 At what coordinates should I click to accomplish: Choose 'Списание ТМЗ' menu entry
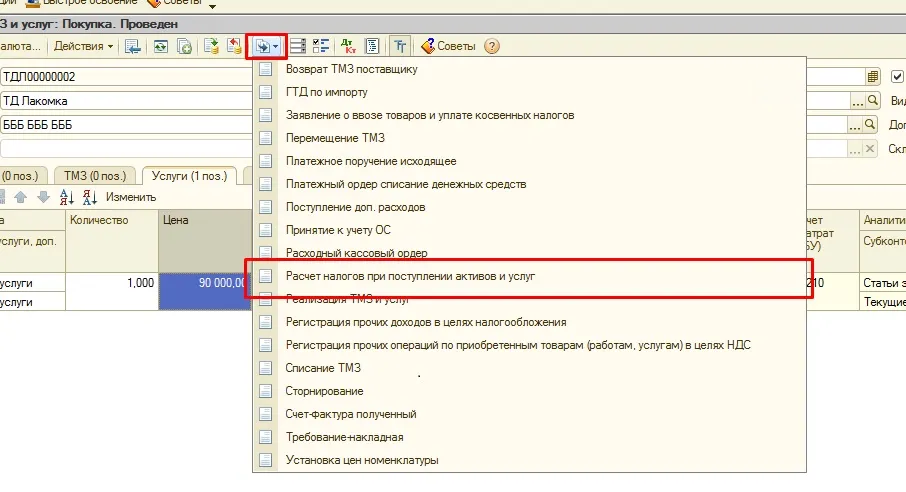tap(529, 368)
